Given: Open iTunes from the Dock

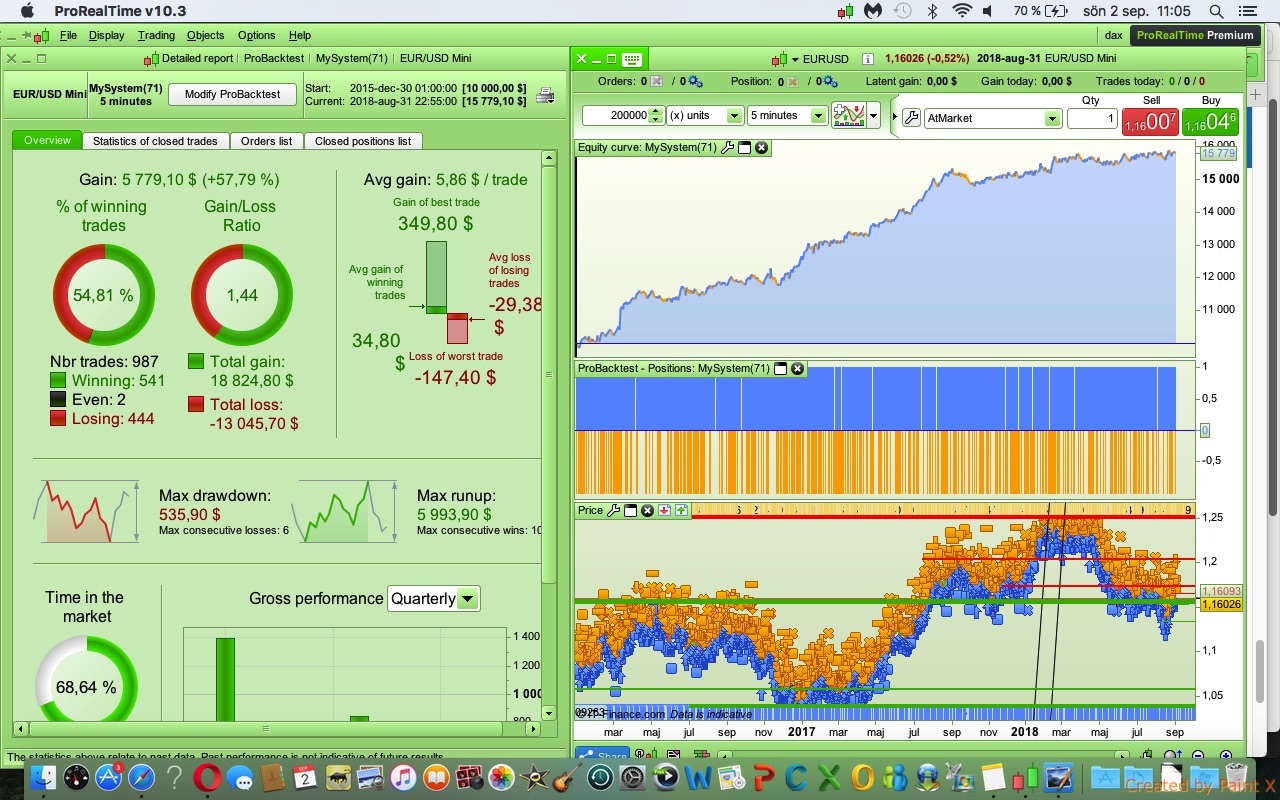Looking at the screenshot, I should [x=402, y=777].
